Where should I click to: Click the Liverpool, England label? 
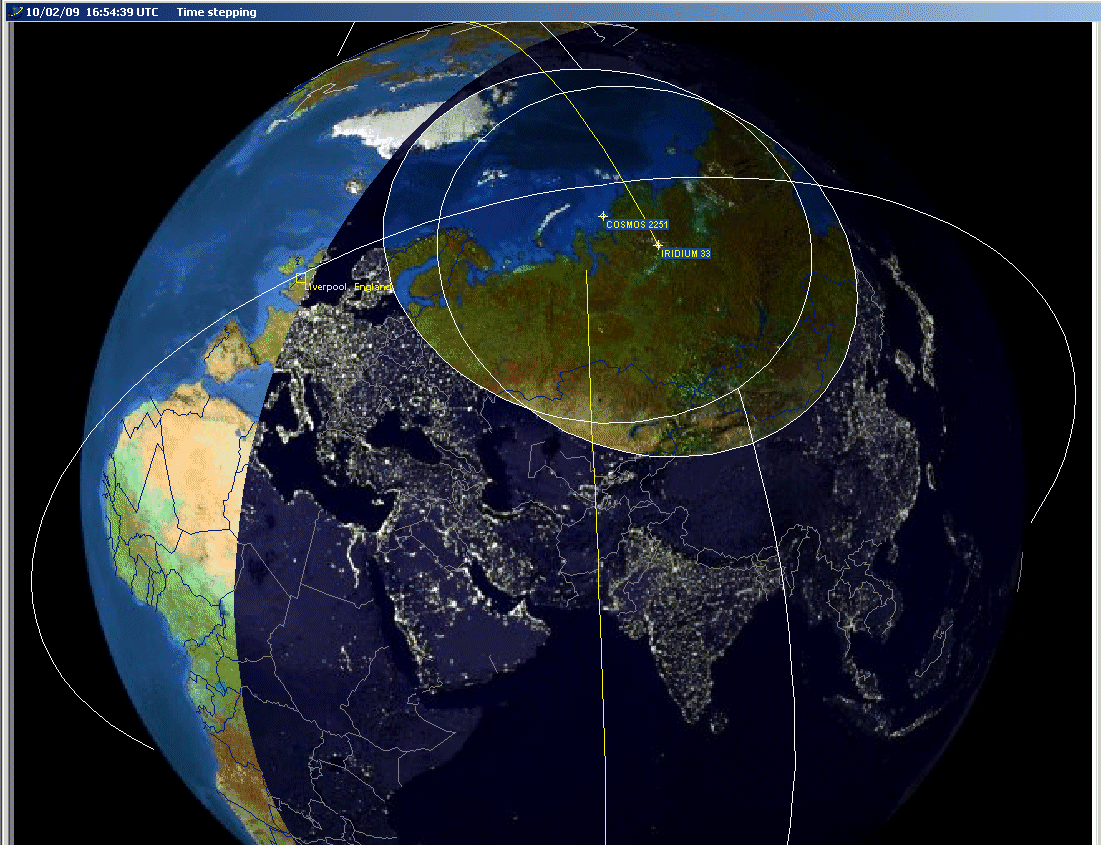click(348, 287)
